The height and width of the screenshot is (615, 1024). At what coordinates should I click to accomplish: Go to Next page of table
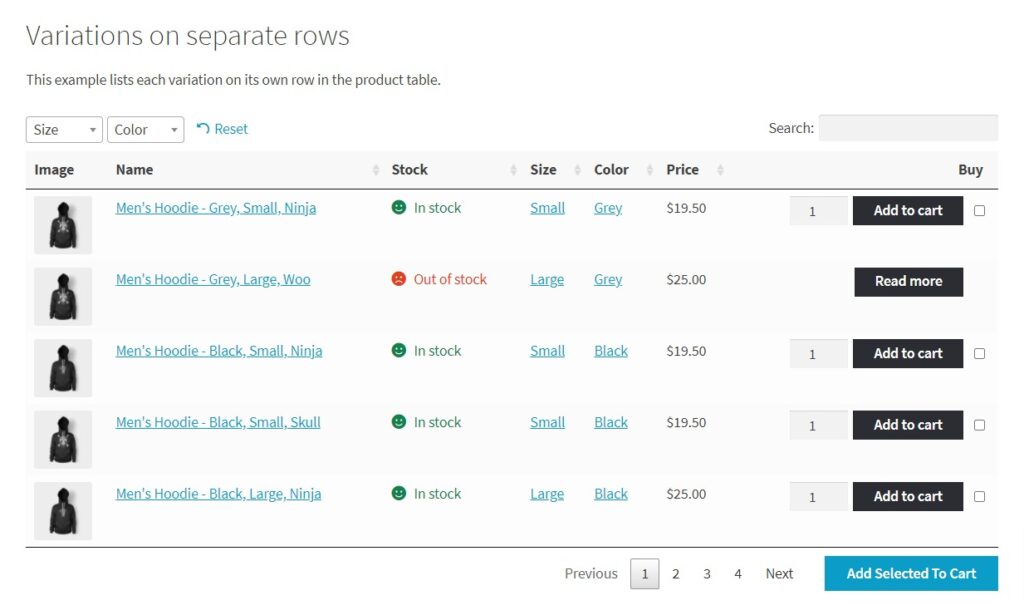point(779,574)
